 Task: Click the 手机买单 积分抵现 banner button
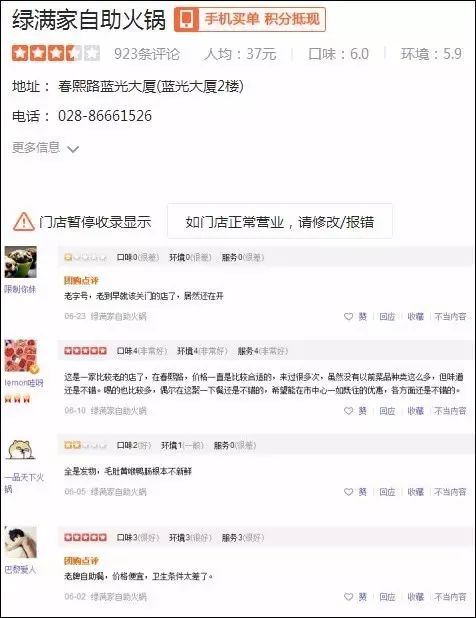250,19
